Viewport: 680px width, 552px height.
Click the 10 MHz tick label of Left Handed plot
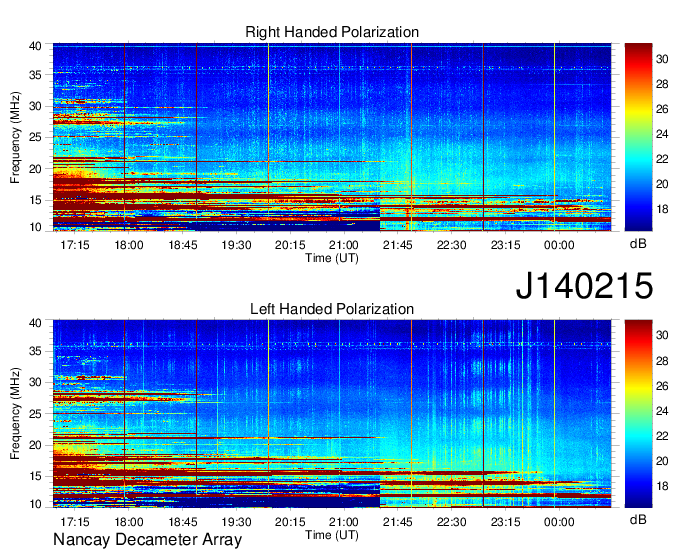point(35,504)
